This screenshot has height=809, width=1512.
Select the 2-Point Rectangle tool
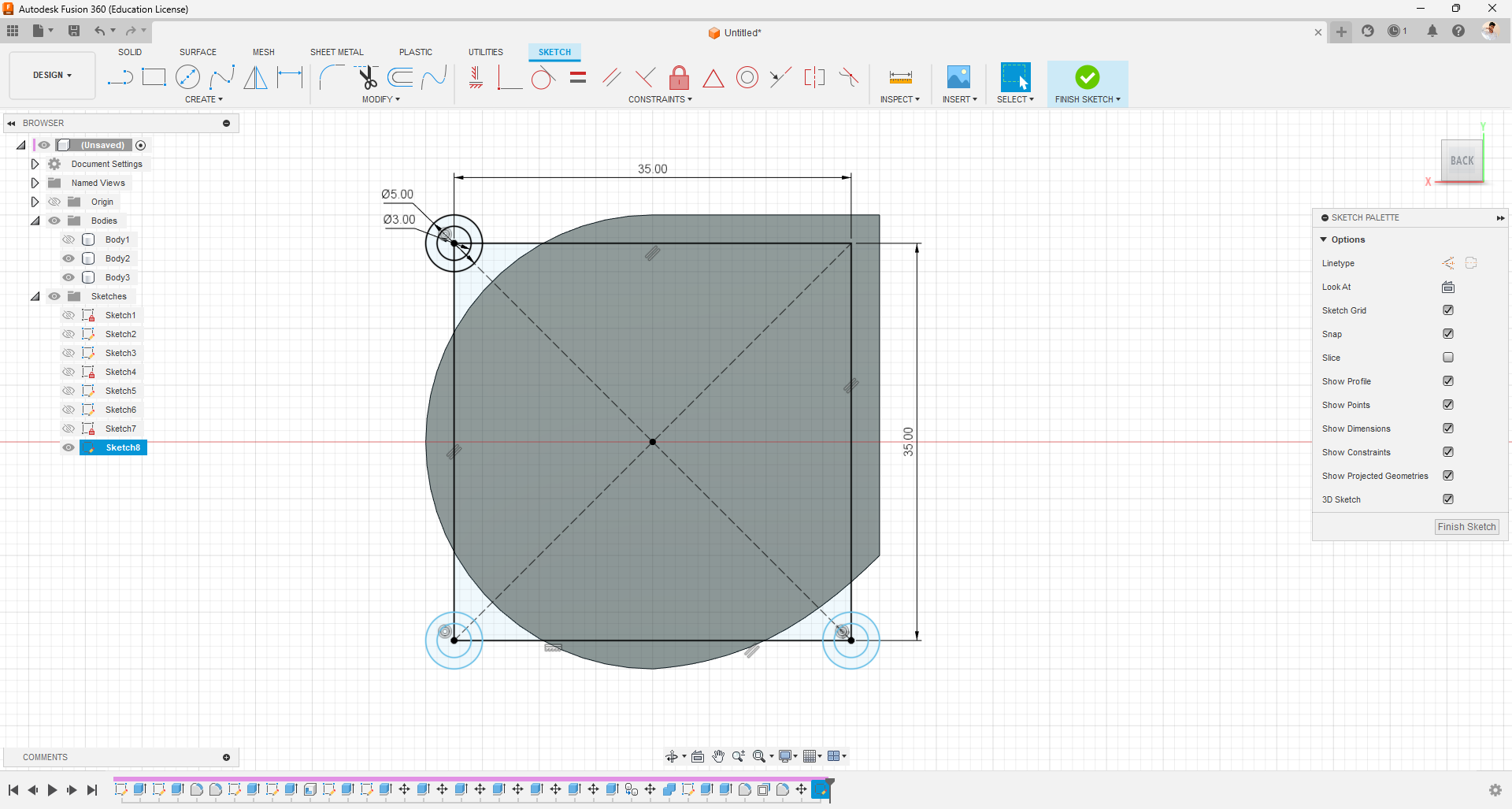click(x=154, y=77)
